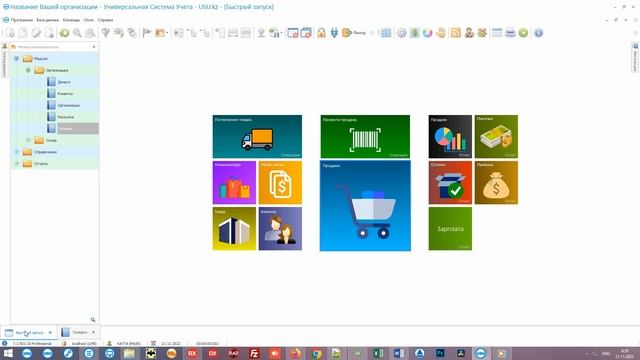Open the picture toolbar icon dropdown arrow
The width and height of the screenshot is (640, 360).
[x=167, y=33]
